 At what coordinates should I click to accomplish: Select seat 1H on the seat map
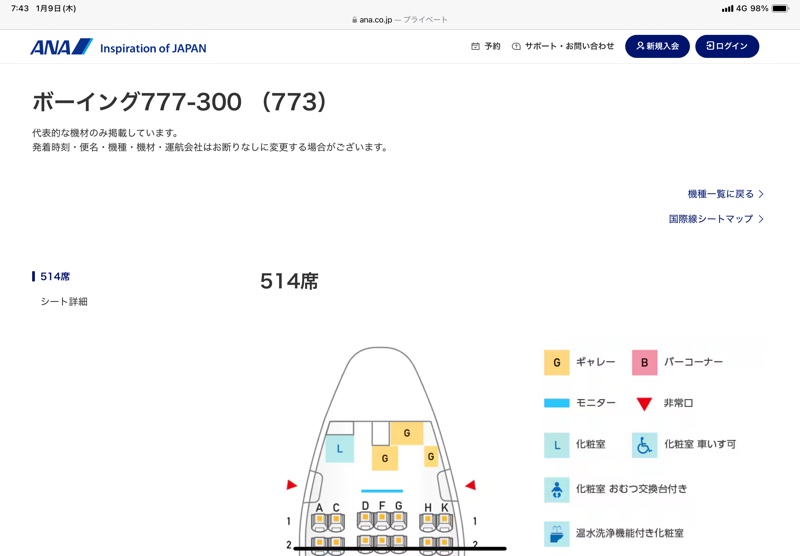click(428, 521)
